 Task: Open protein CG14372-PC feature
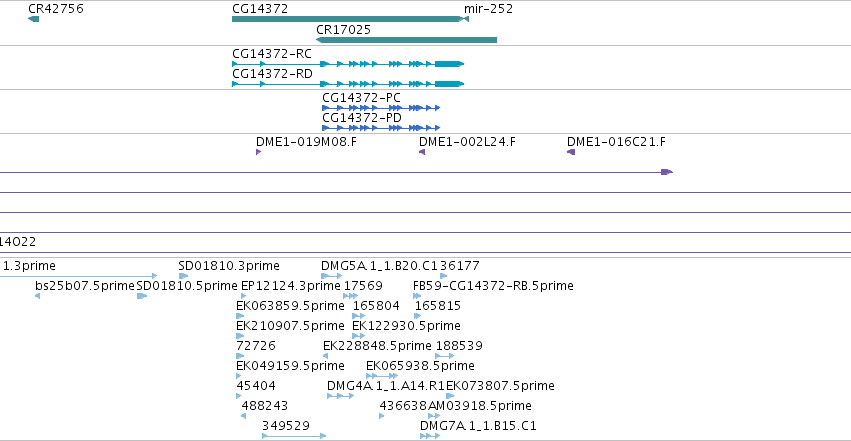click(x=381, y=108)
